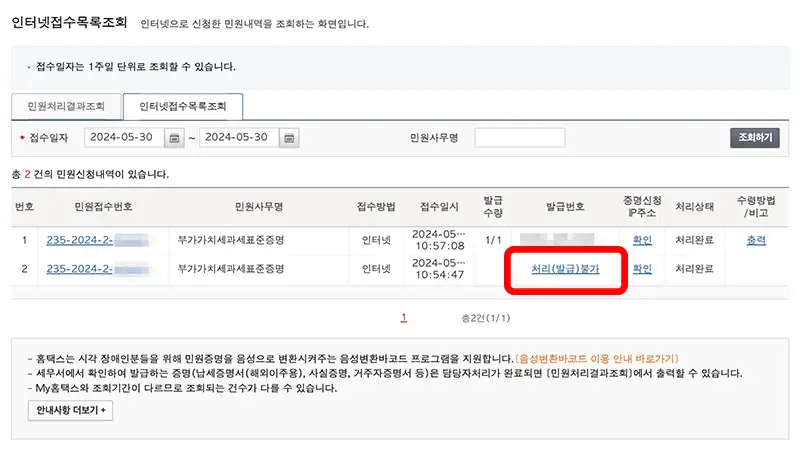Click 접수일시 column header
Viewport: 800px width, 452px height.
(x=439, y=207)
